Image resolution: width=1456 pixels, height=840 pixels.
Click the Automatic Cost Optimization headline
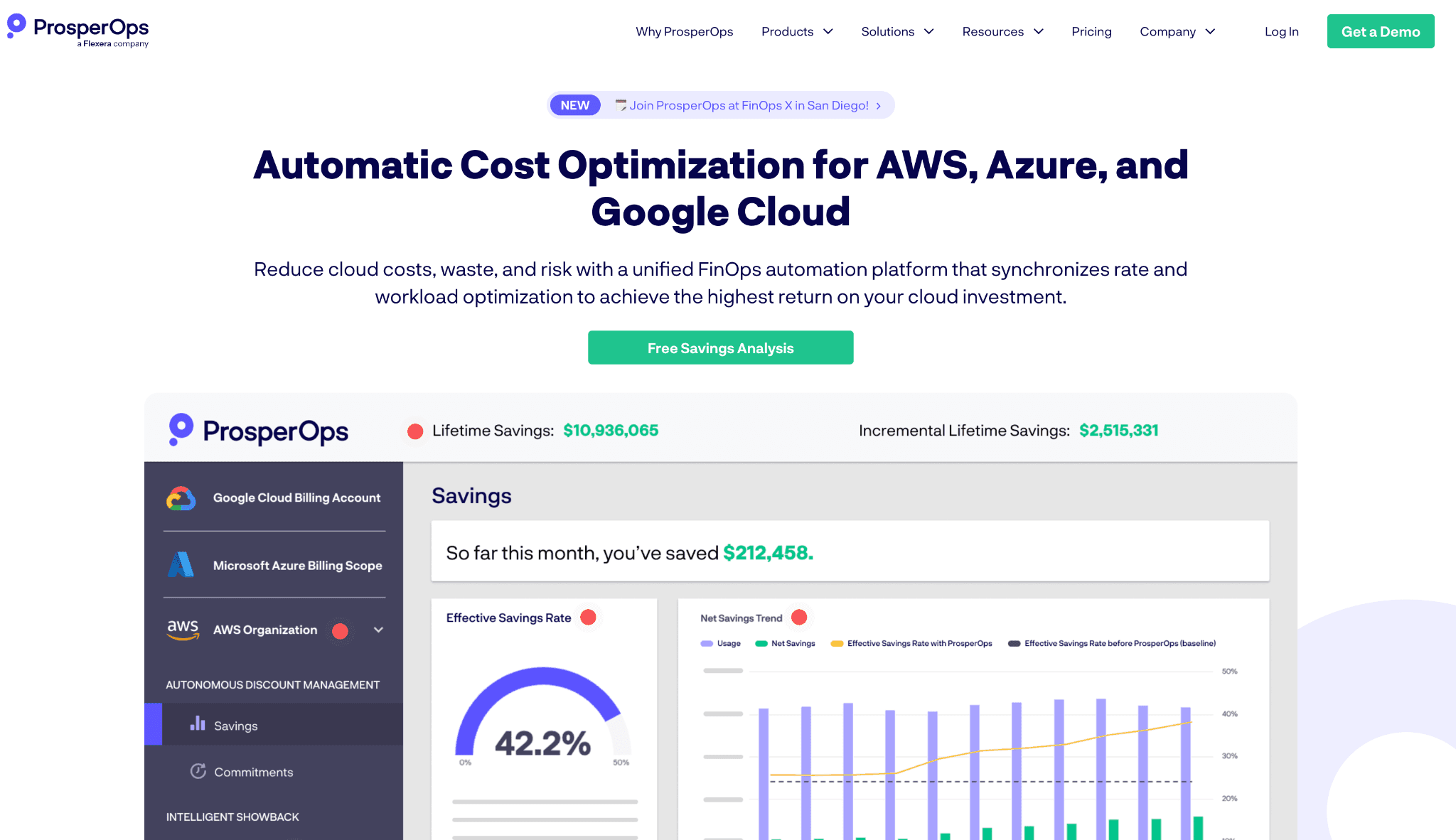tap(720, 188)
